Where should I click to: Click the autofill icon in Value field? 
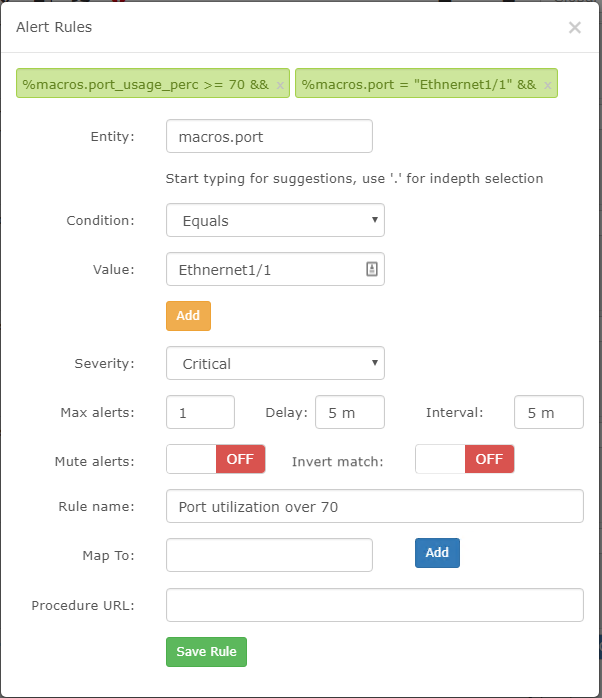pos(372,269)
